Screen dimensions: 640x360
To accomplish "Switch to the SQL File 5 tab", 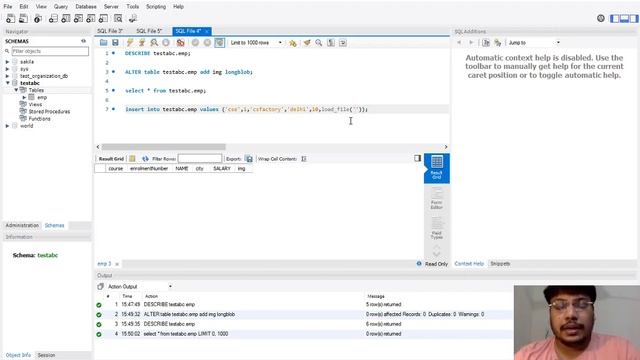I will coord(149,31).
